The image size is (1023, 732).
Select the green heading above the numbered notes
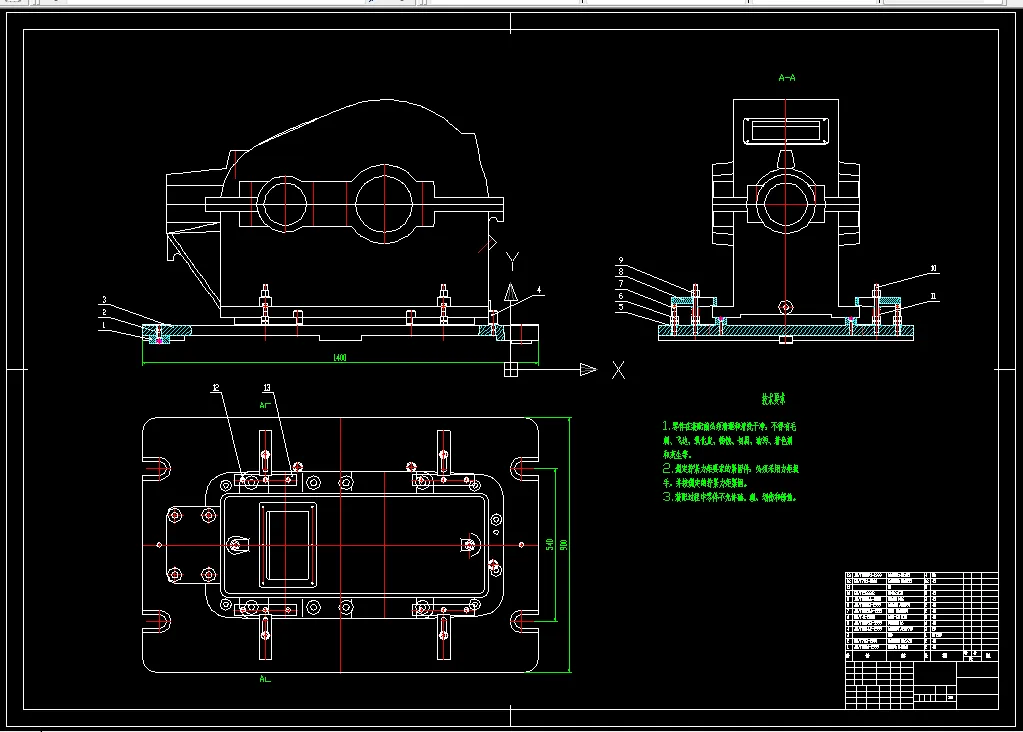point(773,398)
